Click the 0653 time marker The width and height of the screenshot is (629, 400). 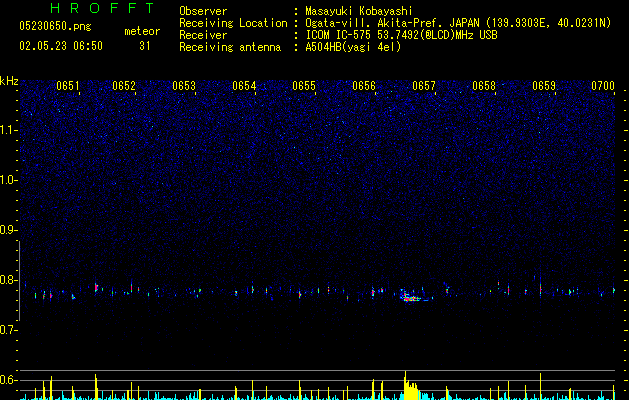coord(184,86)
